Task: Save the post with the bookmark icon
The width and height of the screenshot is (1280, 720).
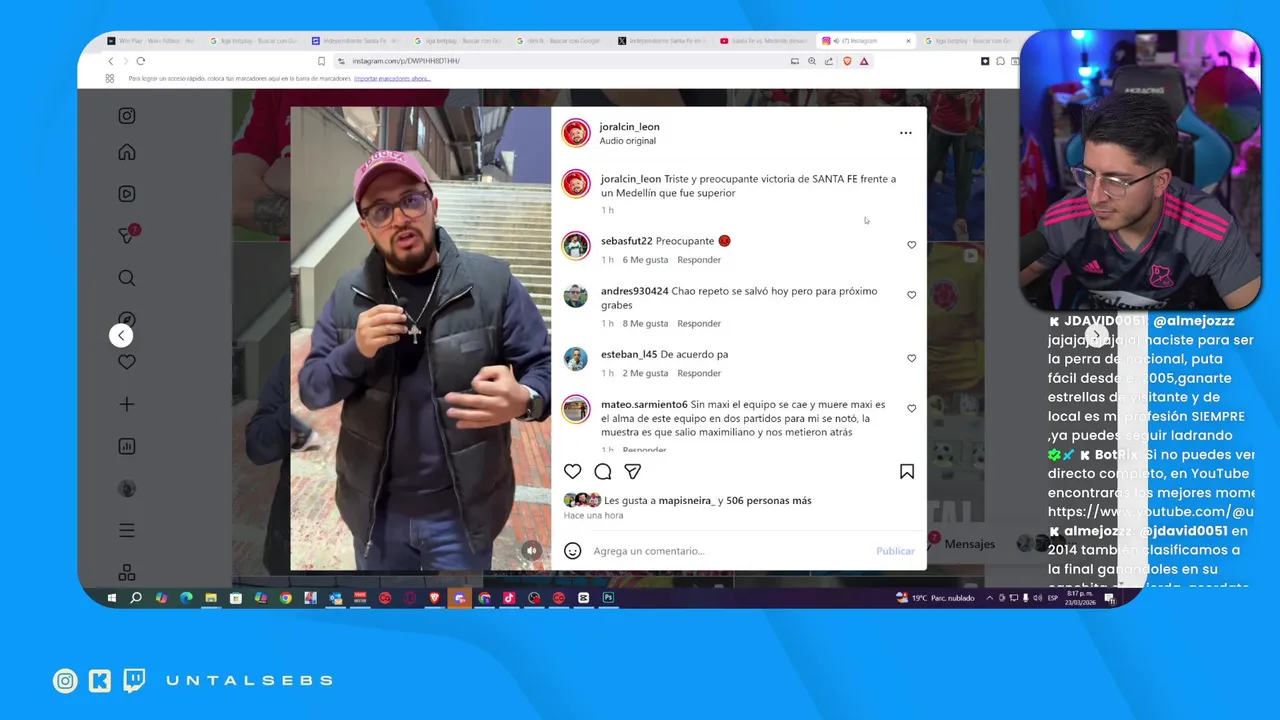Action: [x=907, y=471]
